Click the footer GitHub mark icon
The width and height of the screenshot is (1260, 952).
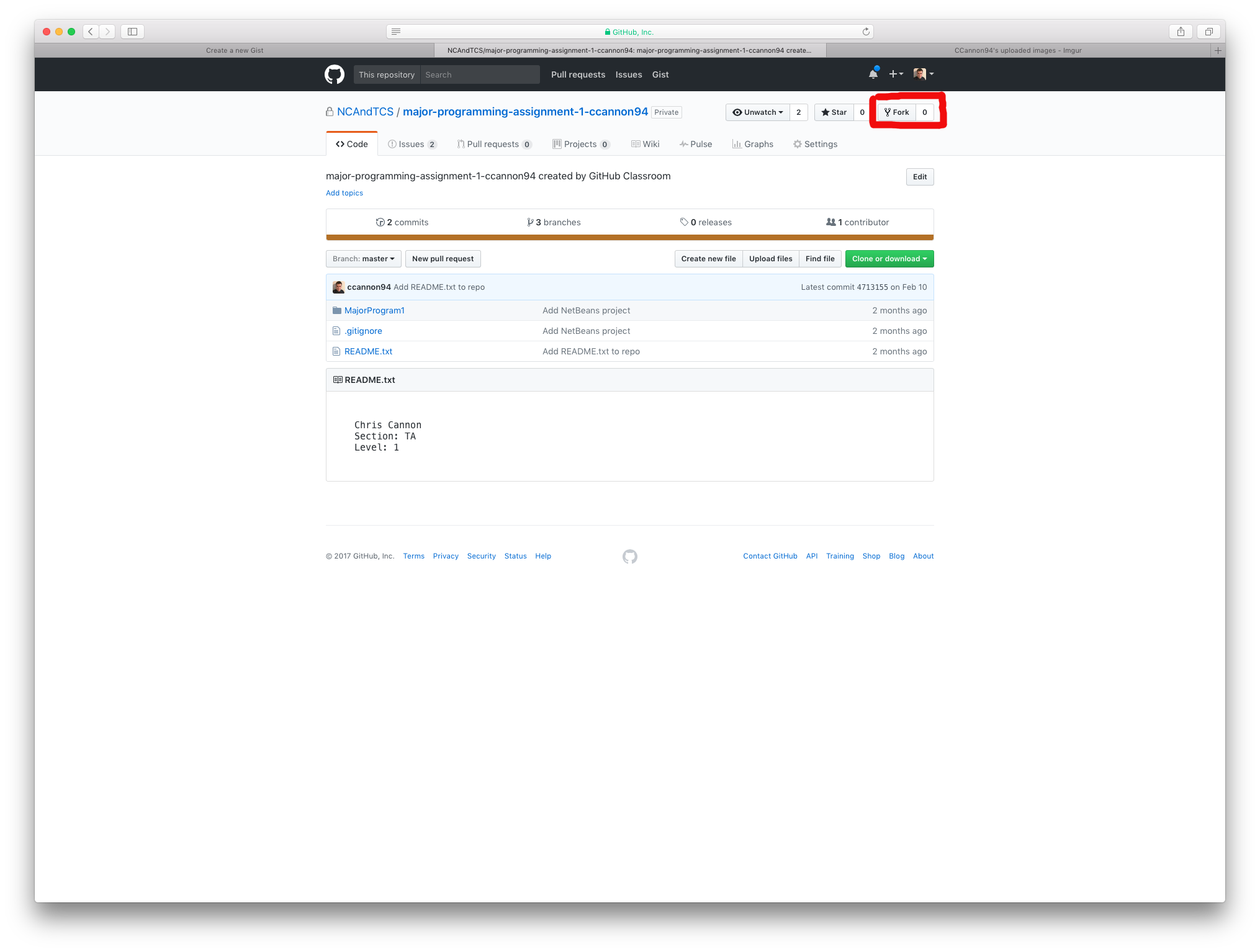tap(629, 556)
